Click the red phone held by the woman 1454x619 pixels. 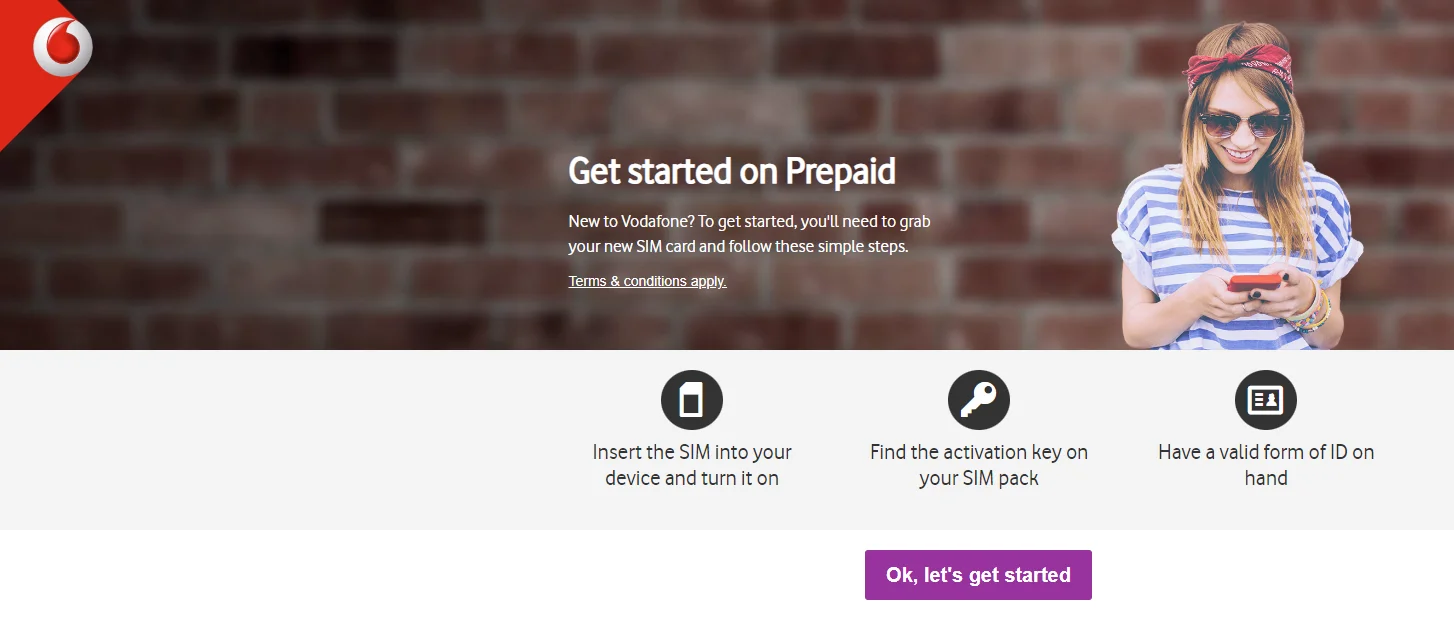point(1254,283)
